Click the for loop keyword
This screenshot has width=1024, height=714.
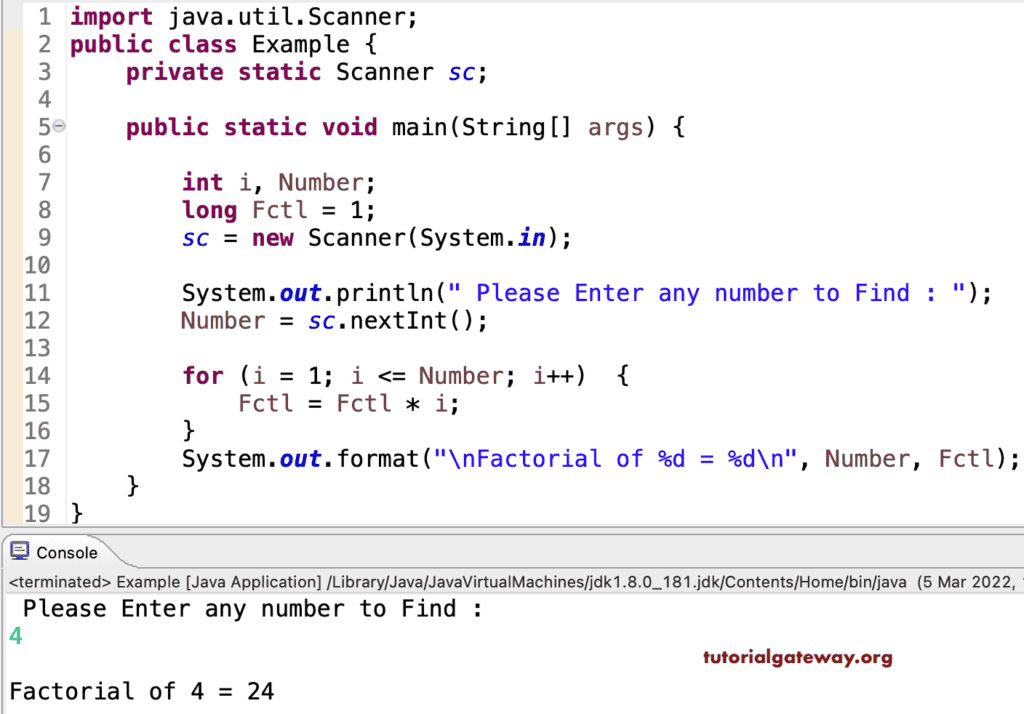202,375
